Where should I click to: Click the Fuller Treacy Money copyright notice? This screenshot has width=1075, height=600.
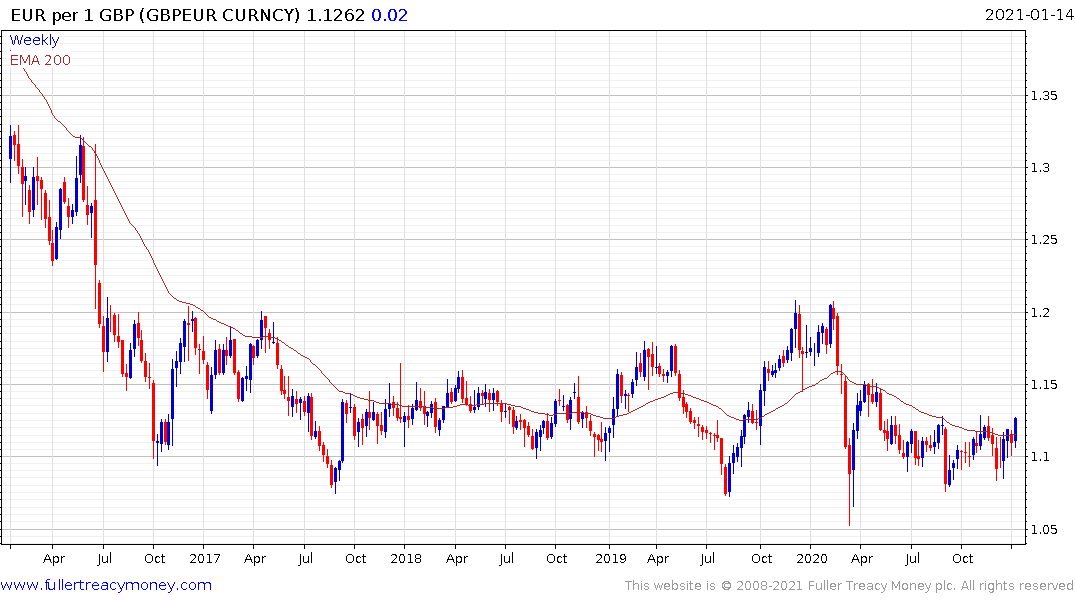coord(849,585)
